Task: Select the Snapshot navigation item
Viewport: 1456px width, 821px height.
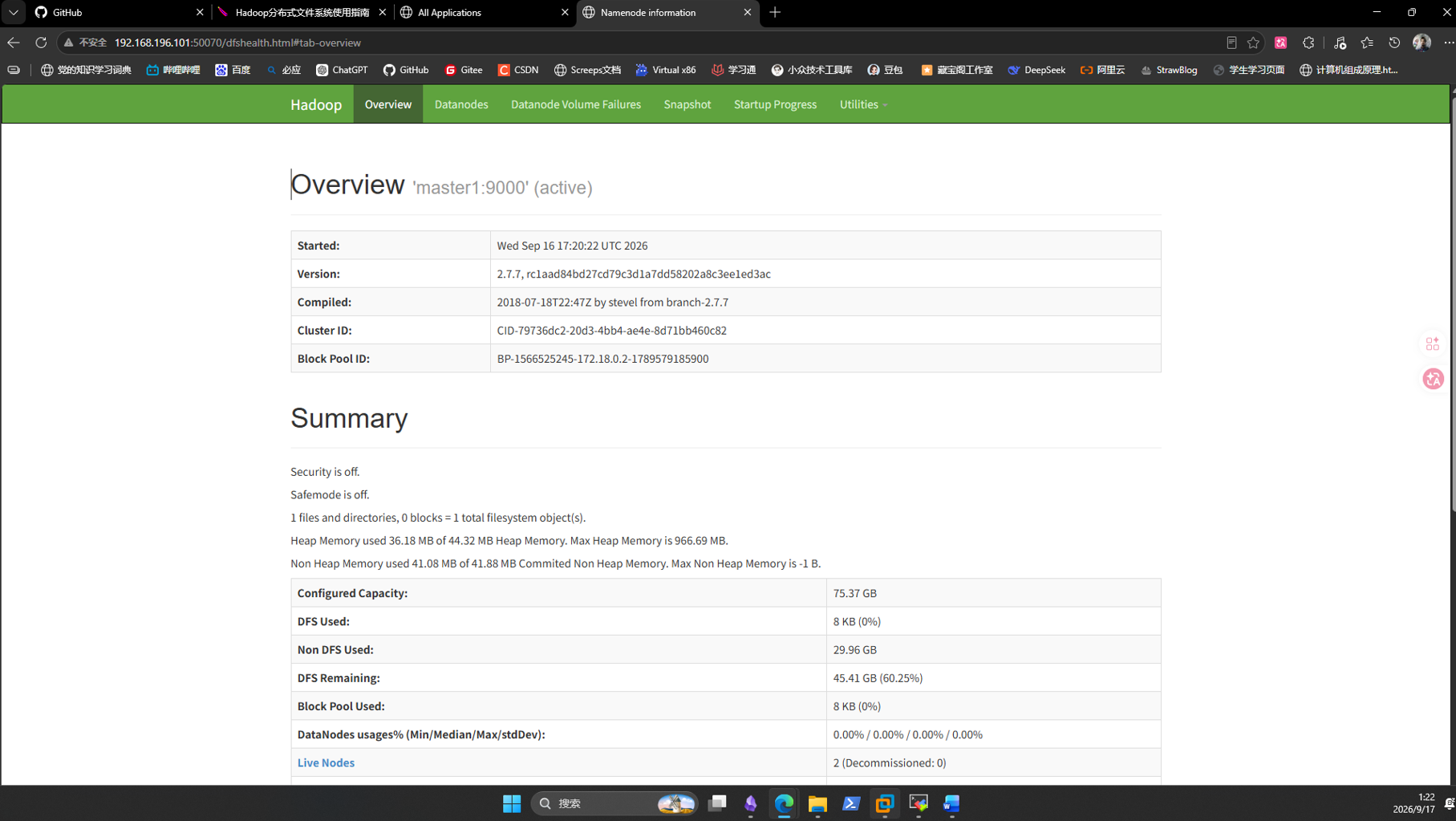Action: coord(687,104)
